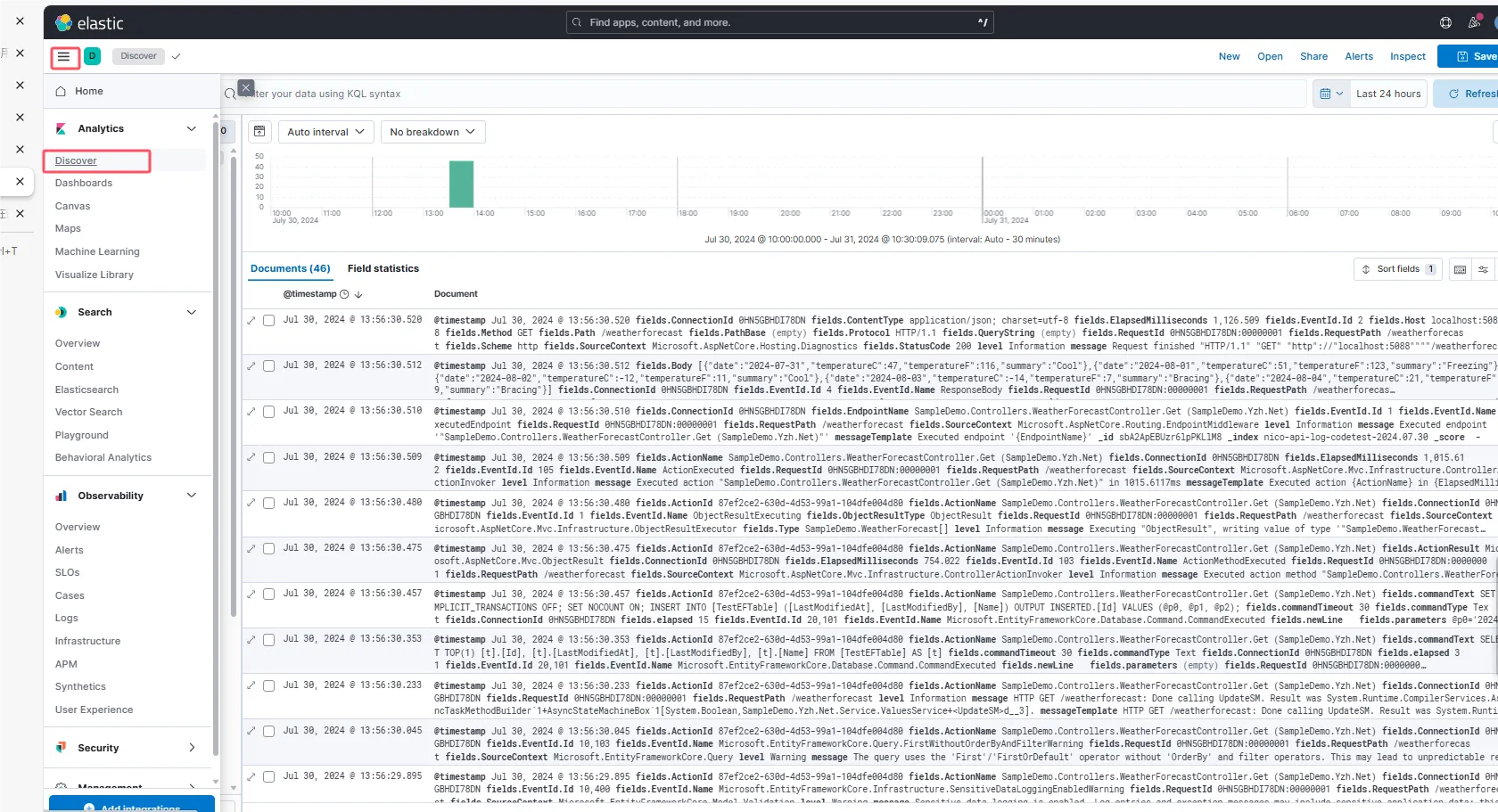Select checkbox for 13:56:30.480 row
This screenshot has height=812, width=1498.
tap(268, 503)
